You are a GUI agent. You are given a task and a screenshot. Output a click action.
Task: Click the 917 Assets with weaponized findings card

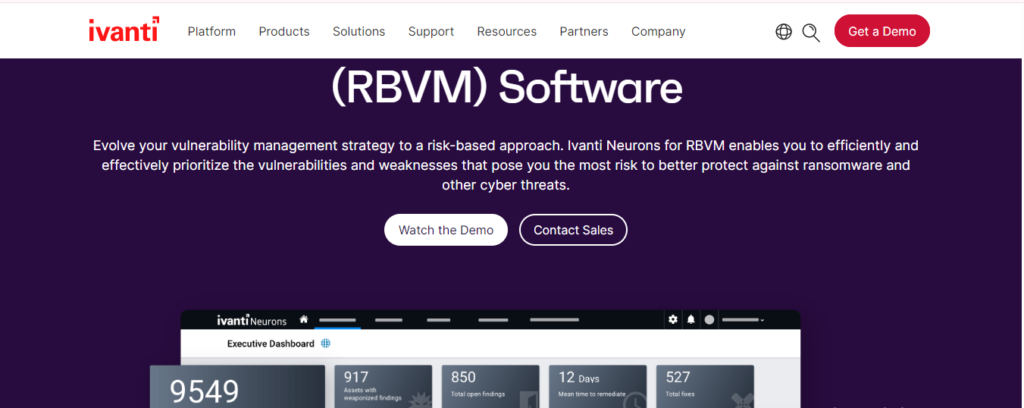(x=383, y=386)
